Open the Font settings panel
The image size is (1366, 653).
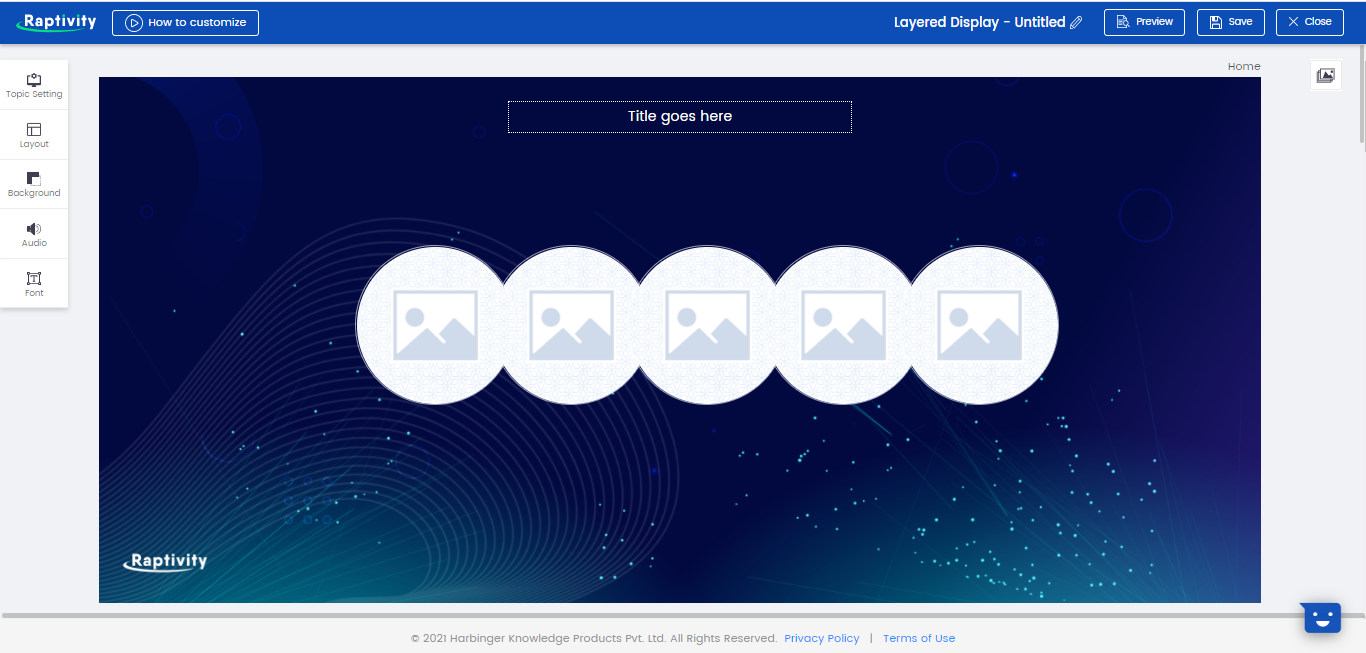click(x=34, y=283)
